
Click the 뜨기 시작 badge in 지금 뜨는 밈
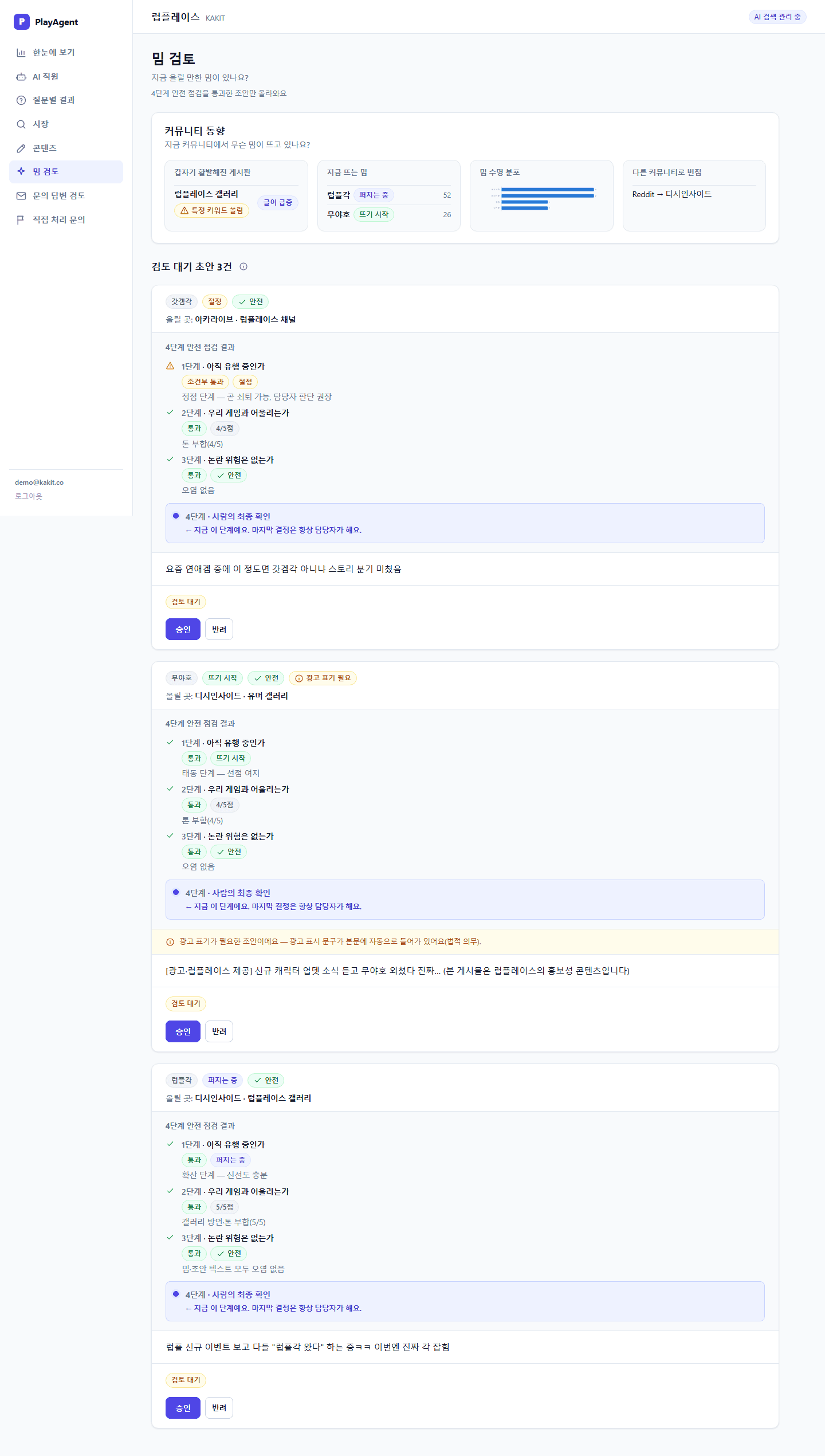point(374,215)
